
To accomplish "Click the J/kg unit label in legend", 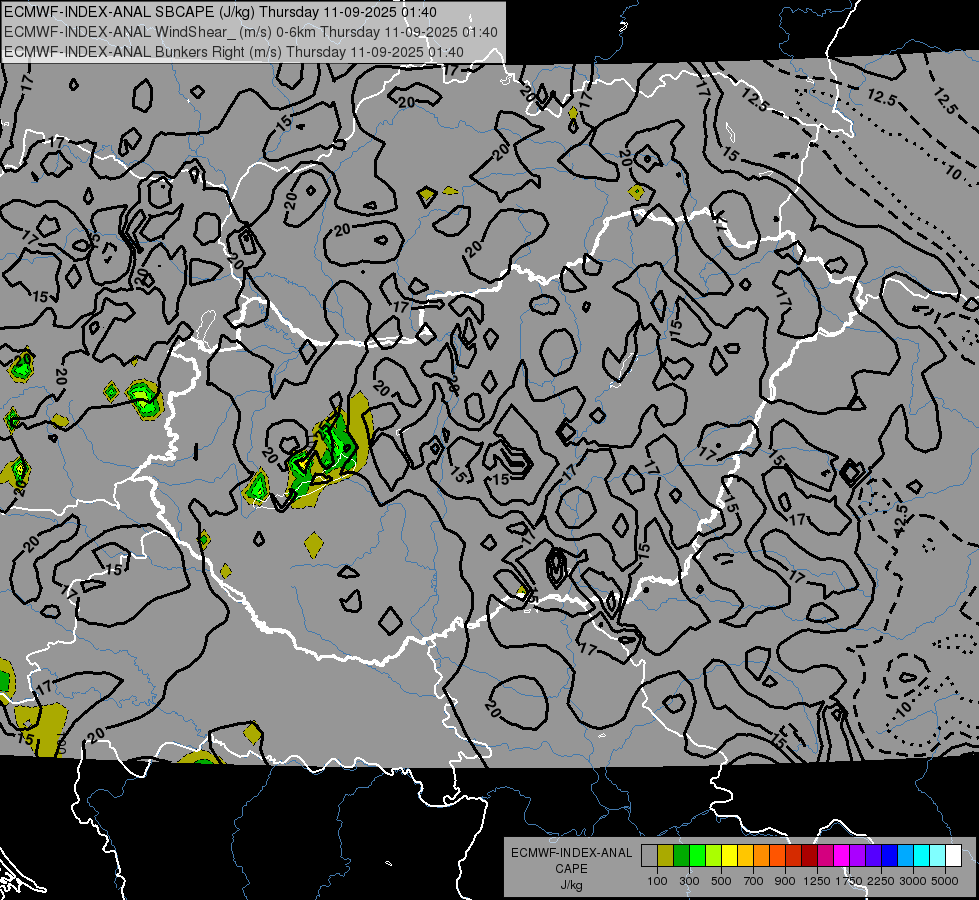I will point(571,885).
